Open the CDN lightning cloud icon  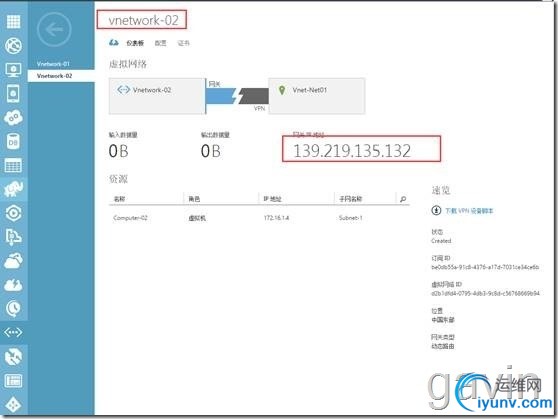pos(13,285)
